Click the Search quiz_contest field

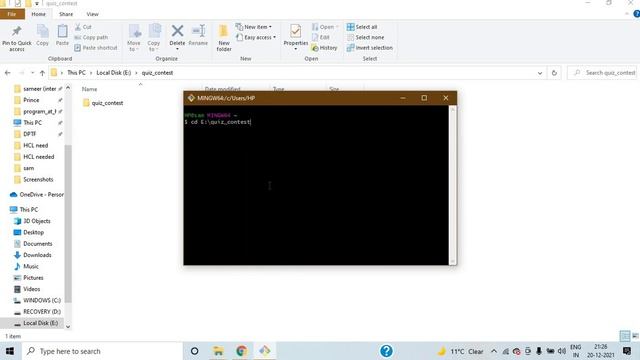[x=602, y=73]
